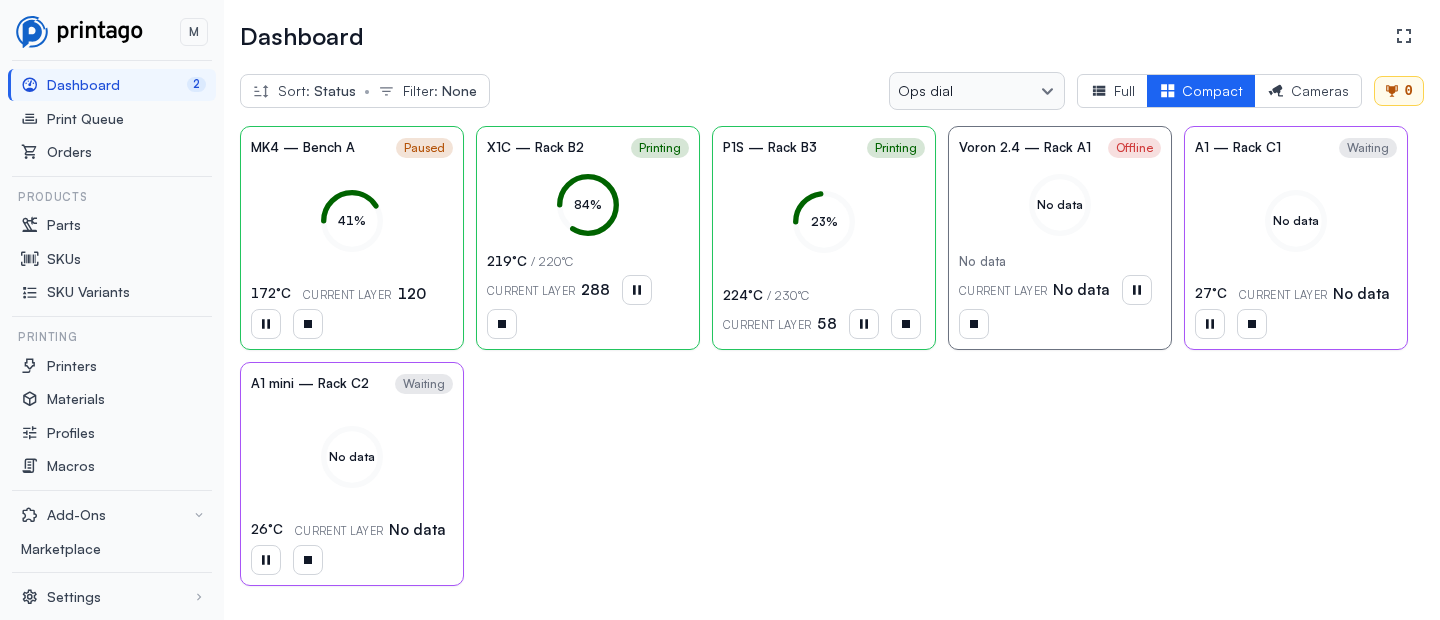Pause the A1 mini — Rack C2 printer

click(x=266, y=560)
